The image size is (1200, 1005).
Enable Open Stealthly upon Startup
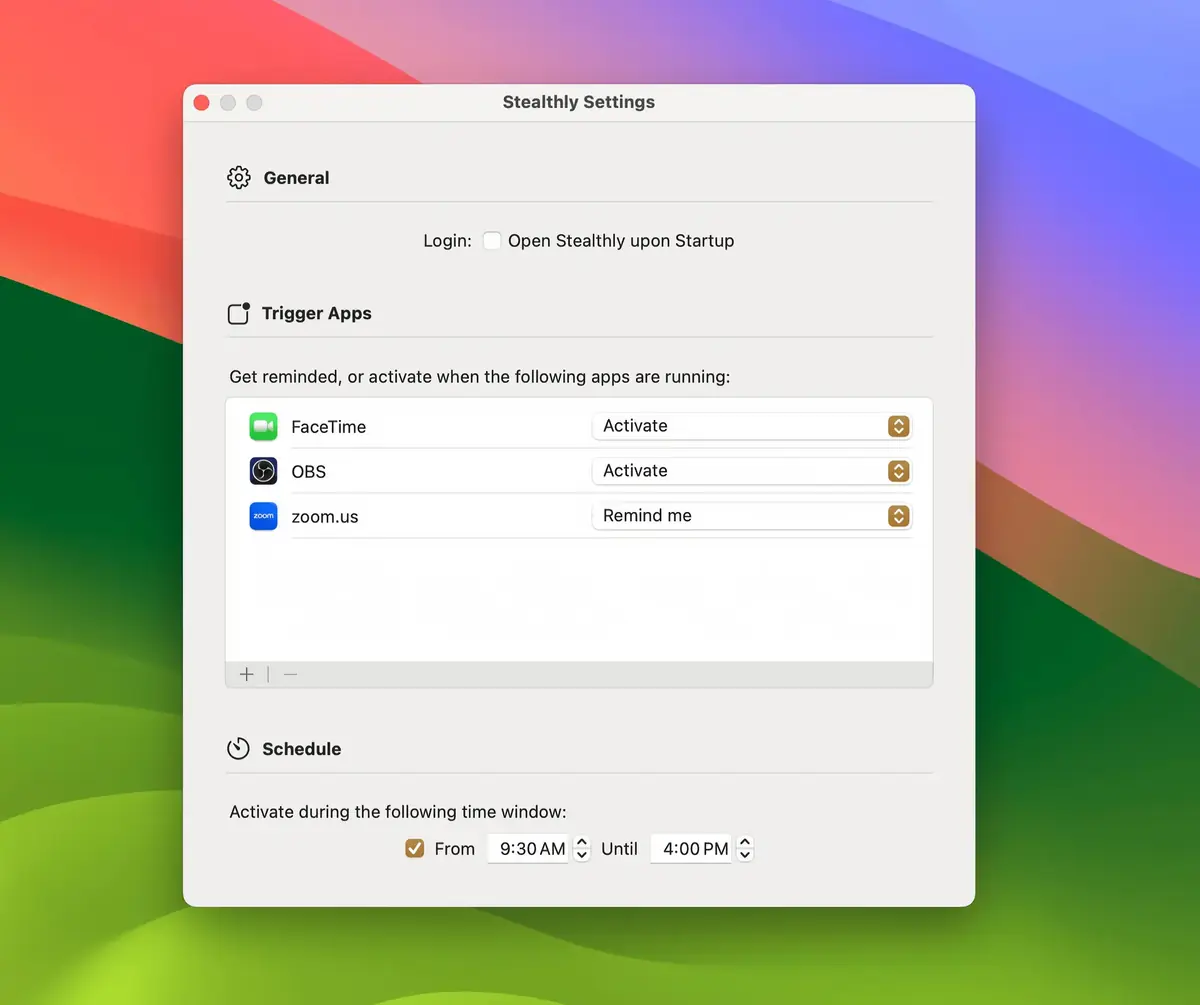491,240
